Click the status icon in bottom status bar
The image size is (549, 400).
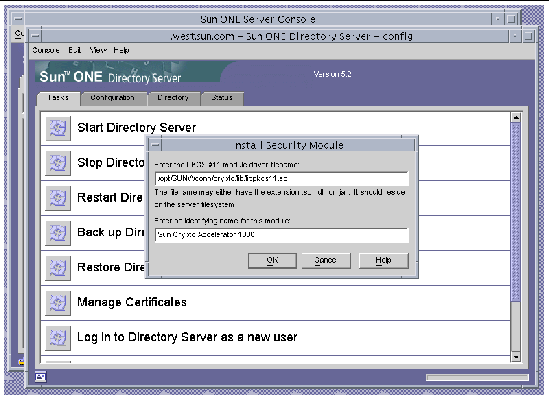(x=41, y=377)
